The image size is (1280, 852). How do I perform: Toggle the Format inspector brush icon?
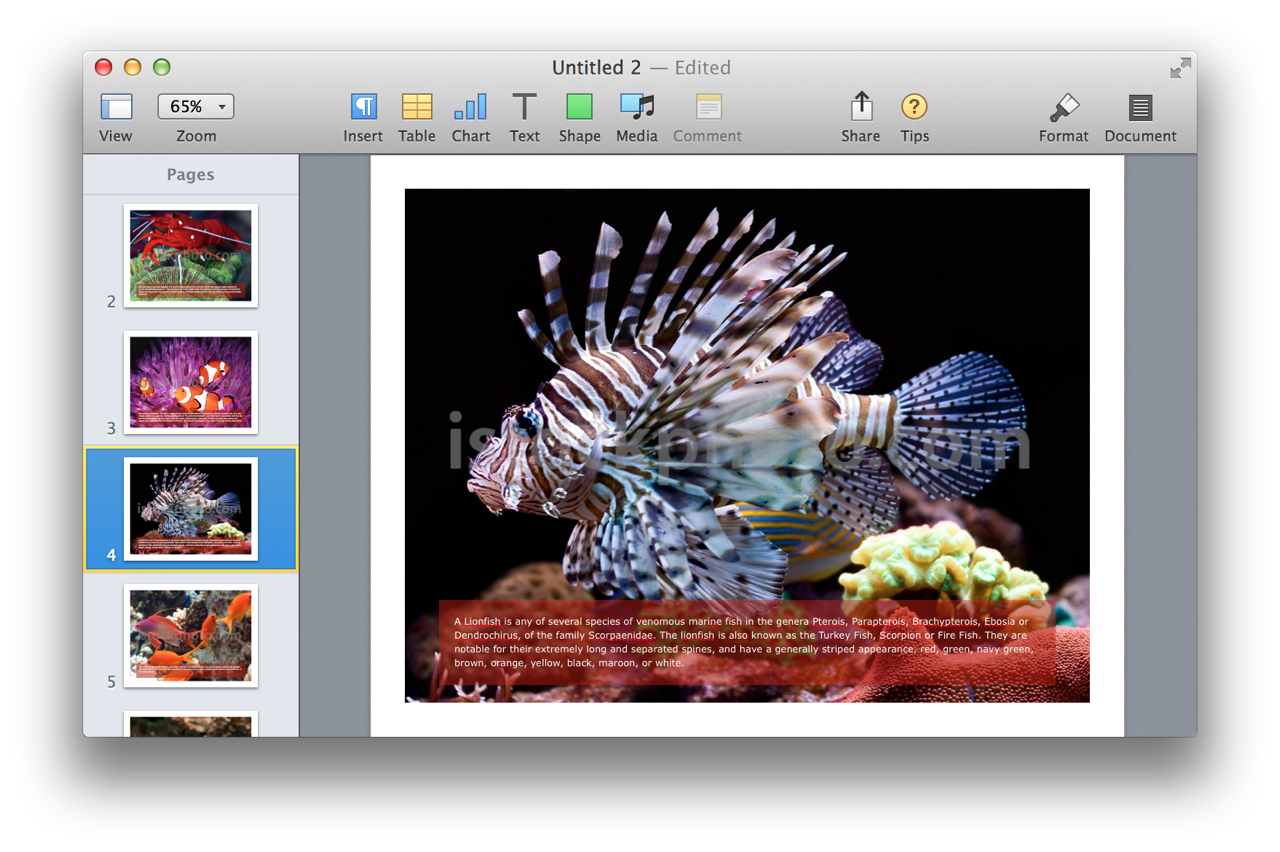point(1064,106)
